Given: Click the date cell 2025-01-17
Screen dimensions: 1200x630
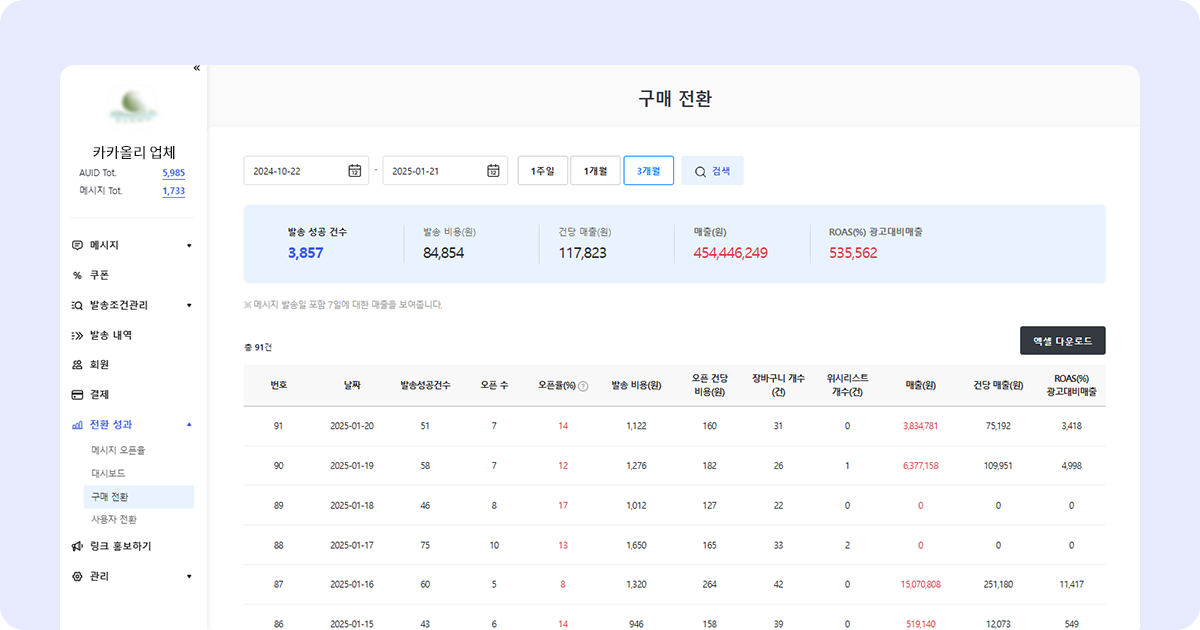Looking at the screenshot, I should pyautogui.click(x=352, y=545).
